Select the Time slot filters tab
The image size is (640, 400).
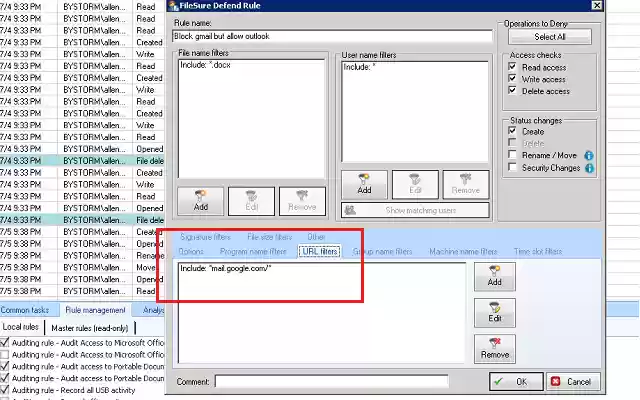tap(538, 251)
